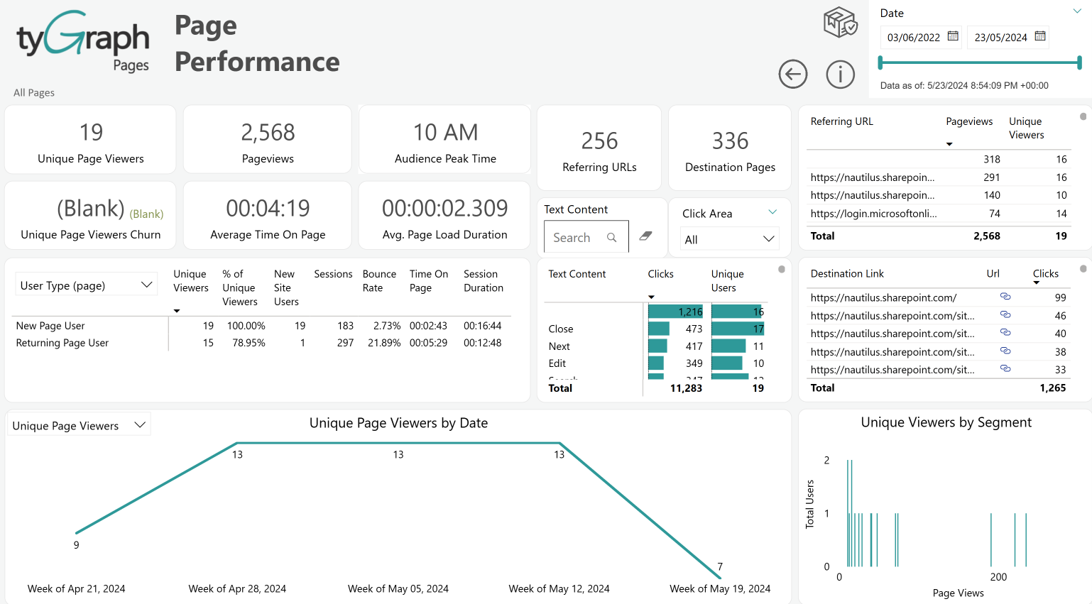Screen dimensions: 1092x604
Task: Click the Bounce Rate column header
Action: coord(379,281)
